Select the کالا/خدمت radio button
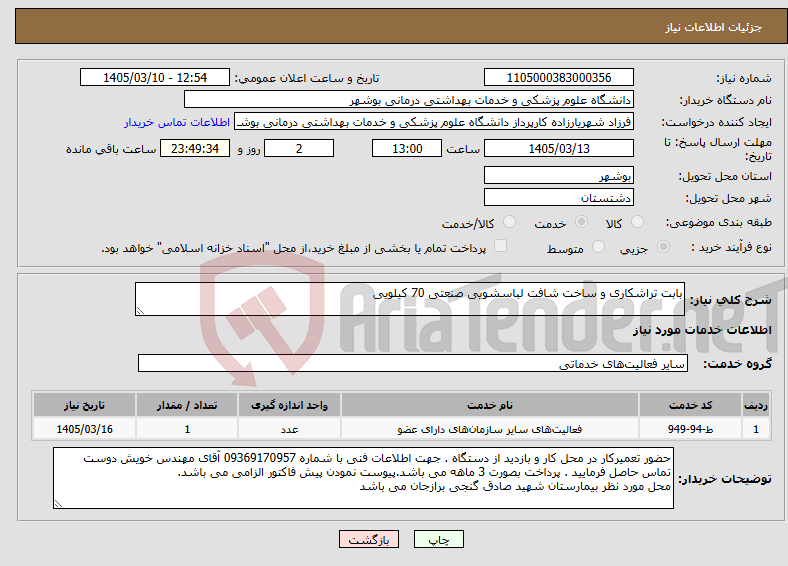Viewport: 788px width, 566px height. click(509, 222)
